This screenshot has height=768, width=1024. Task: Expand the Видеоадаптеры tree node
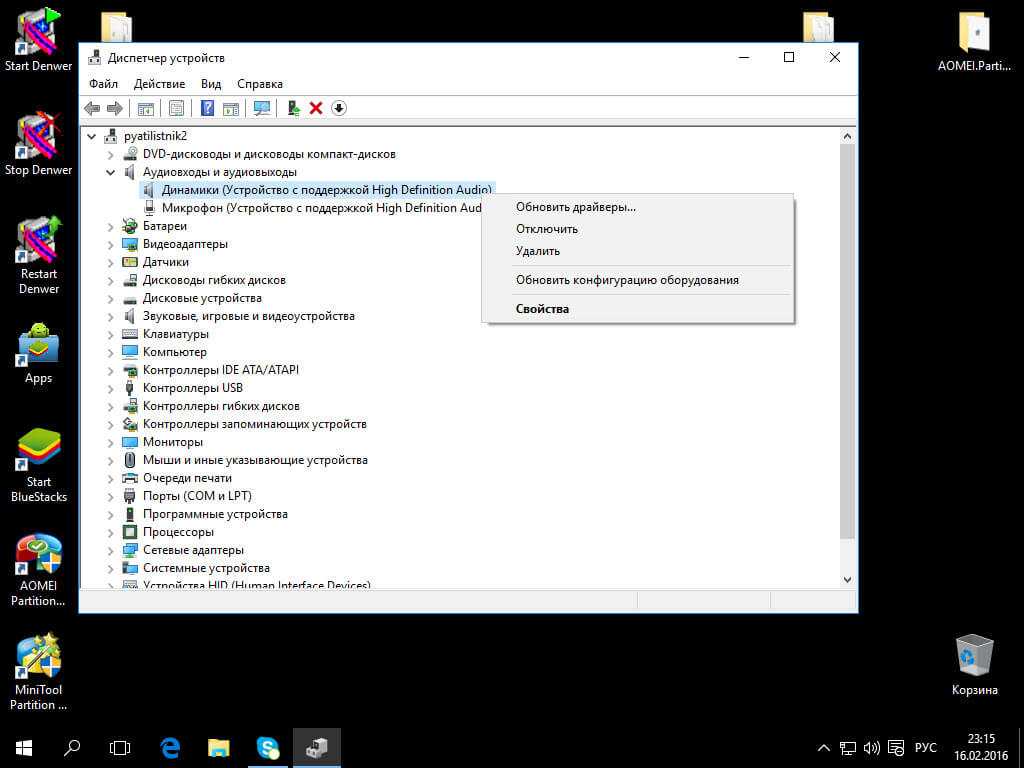111,244
